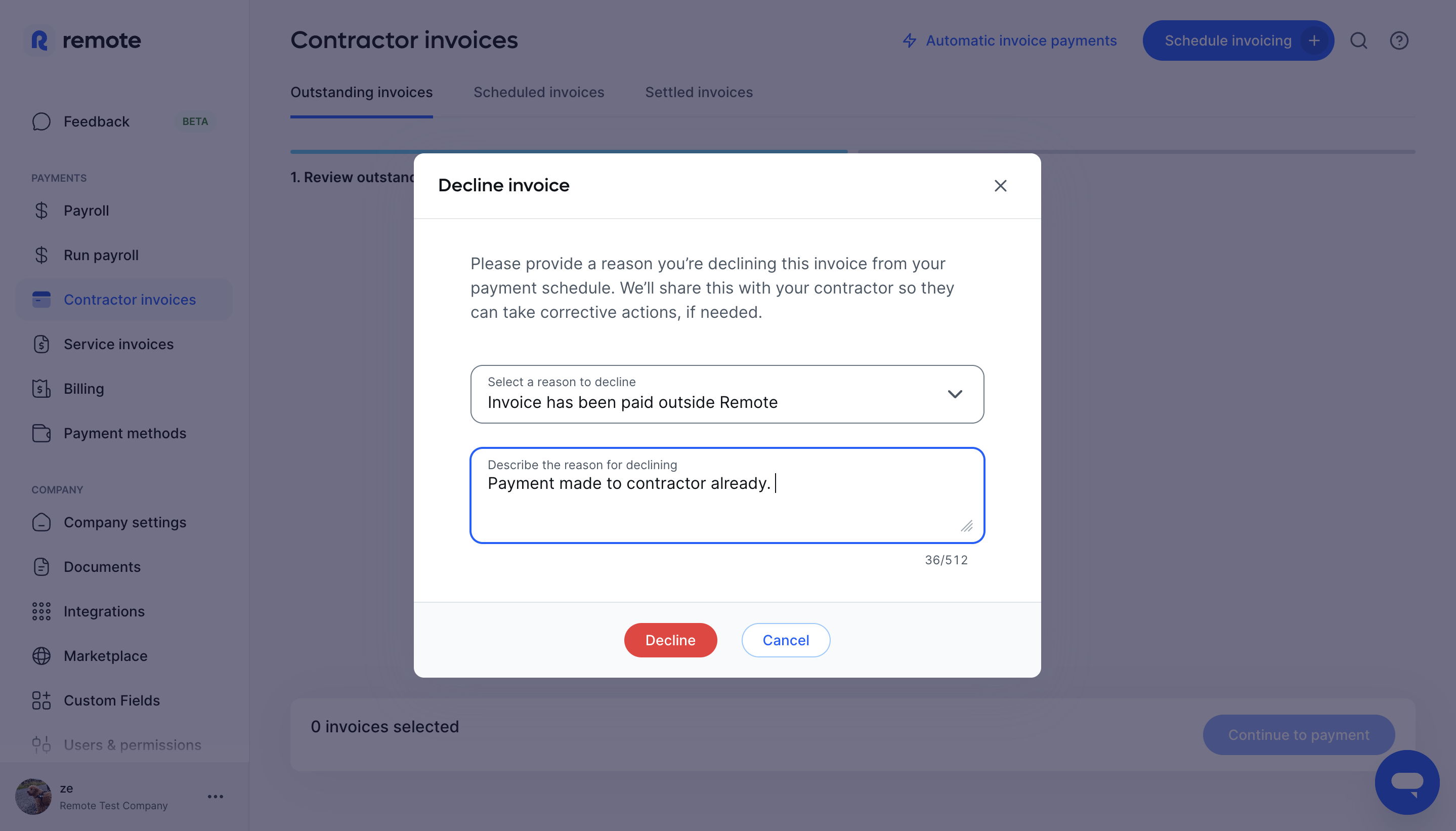Open the Feedback speech bubble icon
This screenshot has width=1456, height=831.
coord(41,121)
